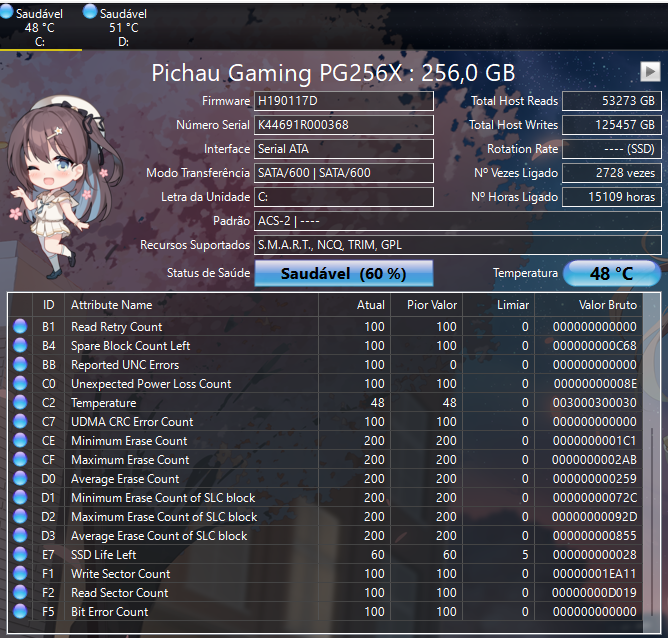Click the status orb for Average Erase Count

point(20,479)
